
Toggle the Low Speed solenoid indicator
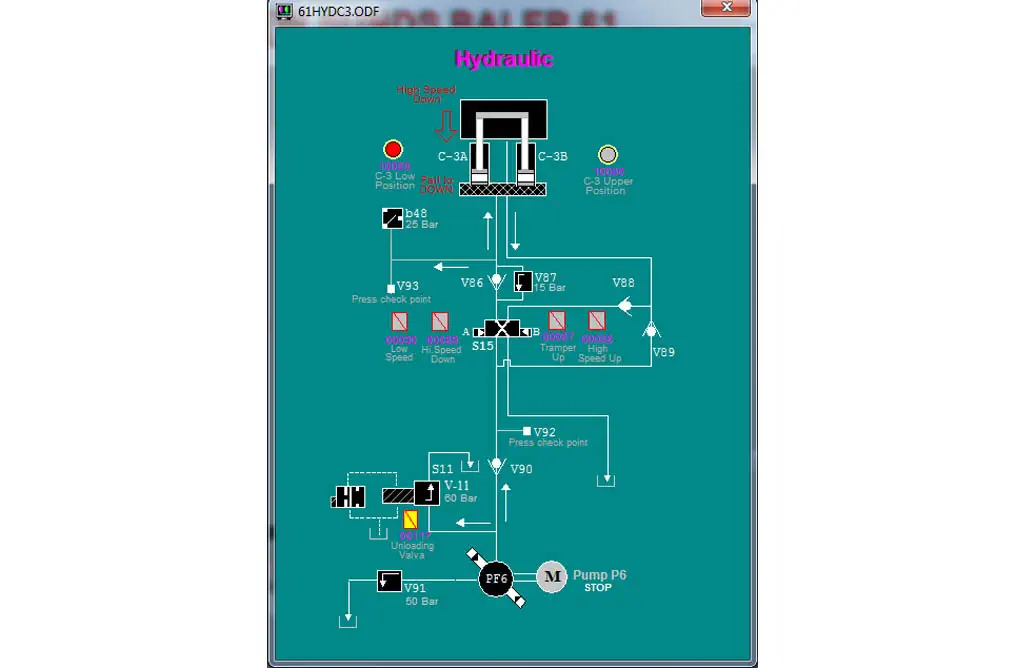click(x=399, y=322)
